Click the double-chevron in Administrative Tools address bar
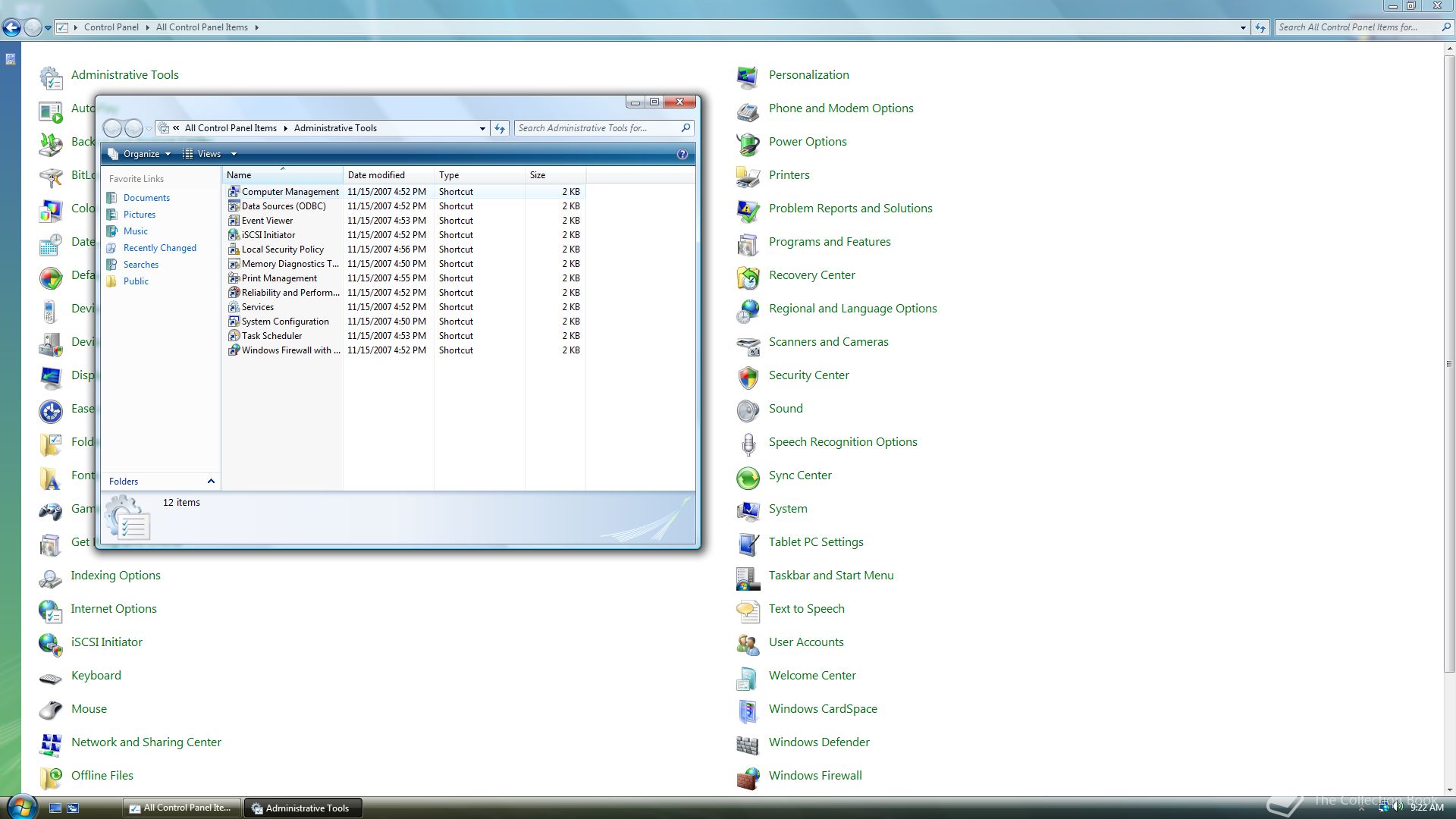Viewport: 1456px width, 819px height. (x=176, y=128)
